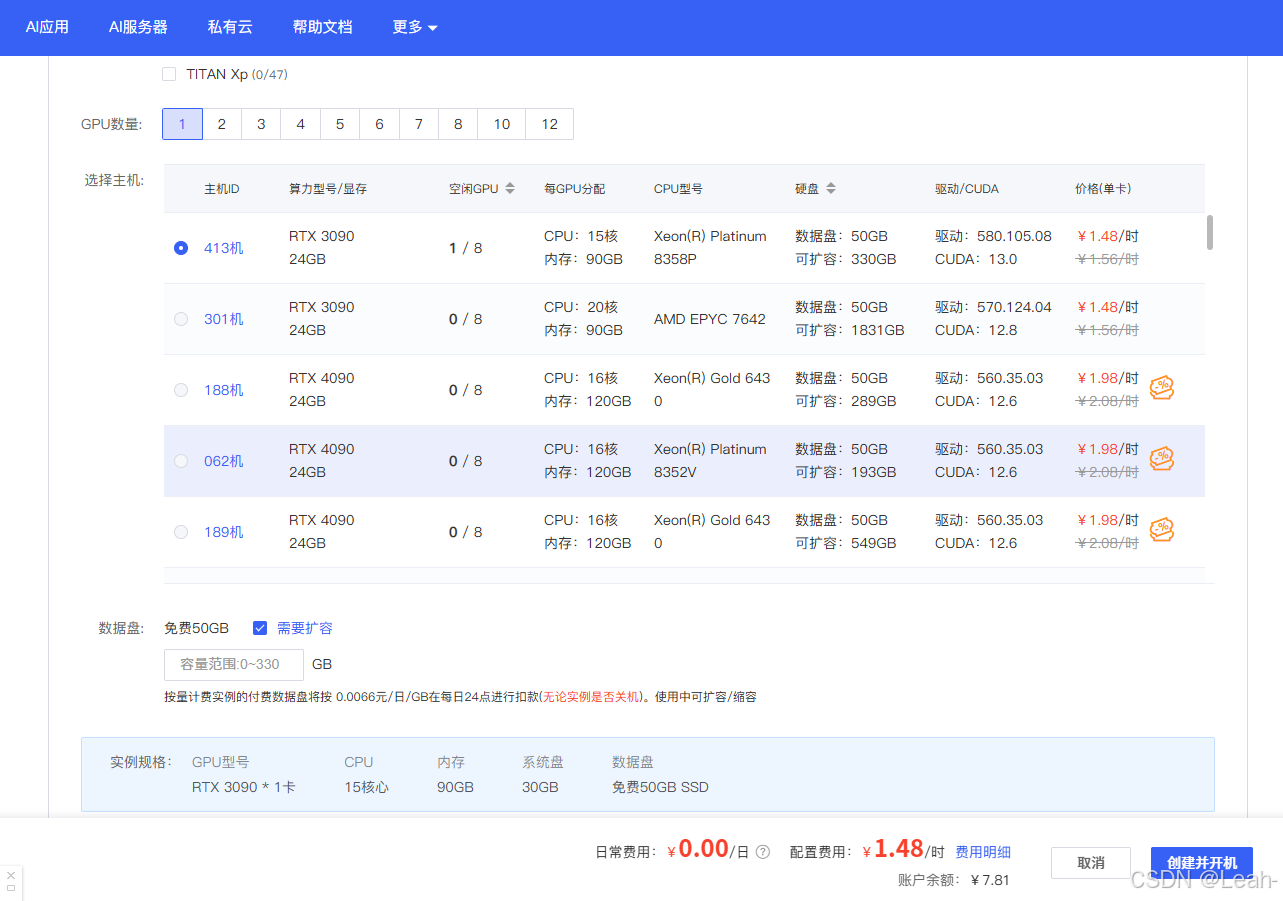Set GPU数量 to 5
Image resolution: width=1283 pixels, height=901 pixels.
[x=340, y=124]
